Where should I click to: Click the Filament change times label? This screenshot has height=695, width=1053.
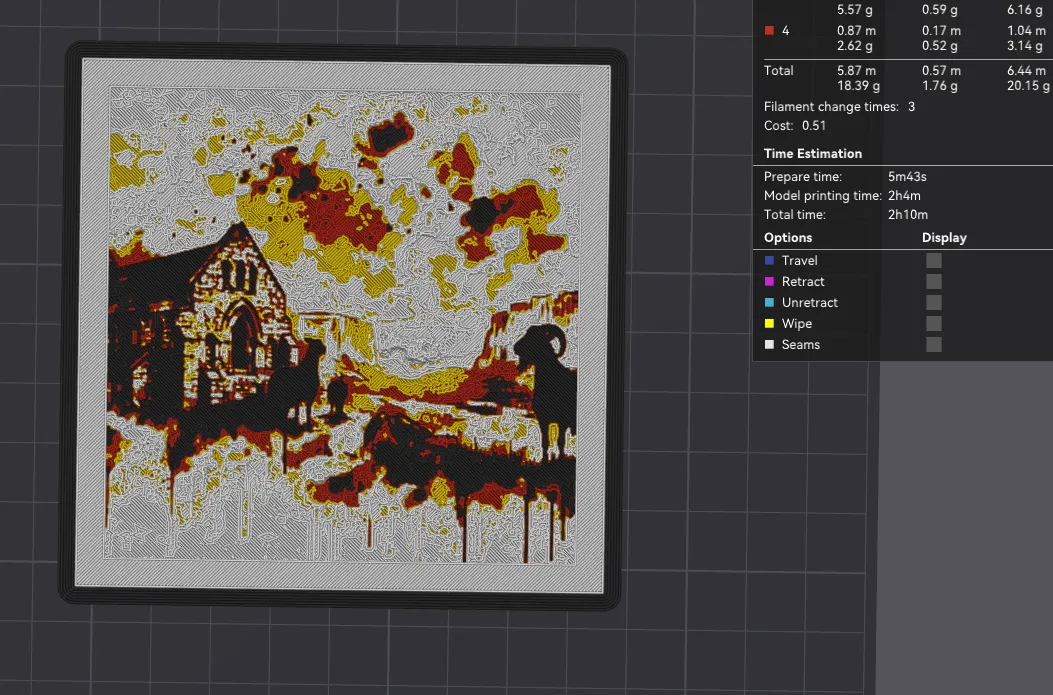pyautogui.click(x=831, y=107)
